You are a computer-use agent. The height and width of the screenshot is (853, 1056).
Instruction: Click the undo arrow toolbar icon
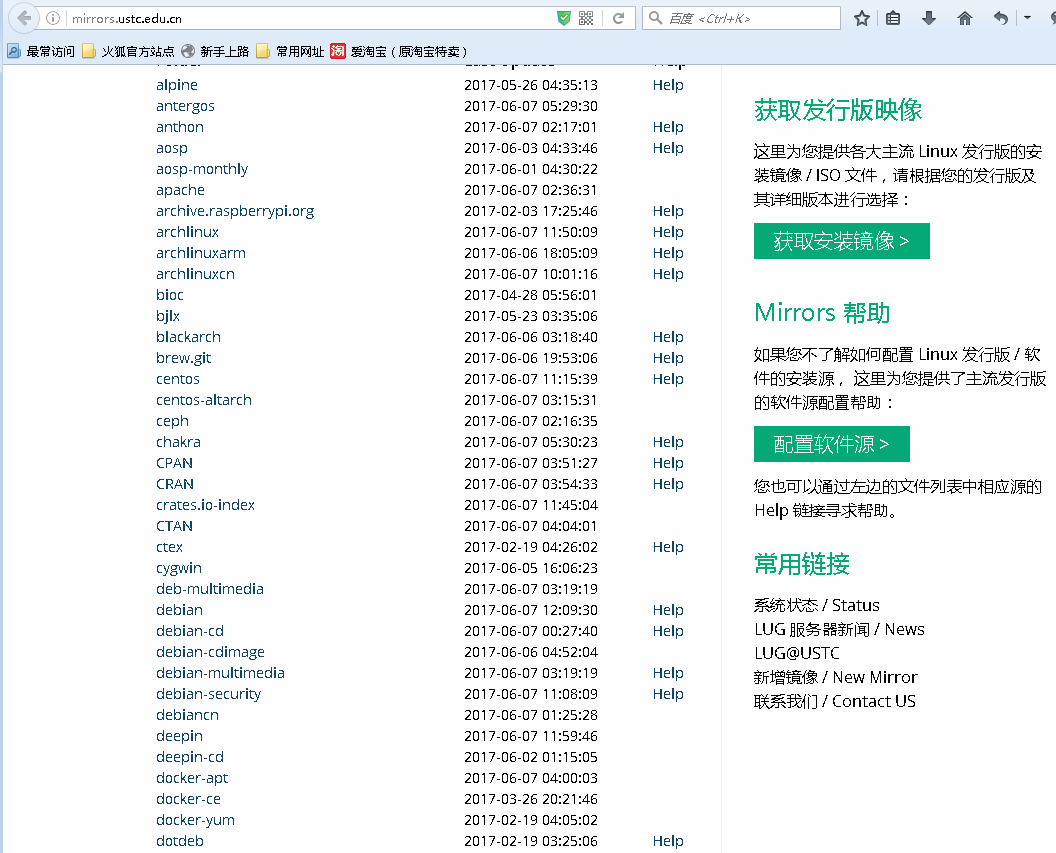(1001, 18)
